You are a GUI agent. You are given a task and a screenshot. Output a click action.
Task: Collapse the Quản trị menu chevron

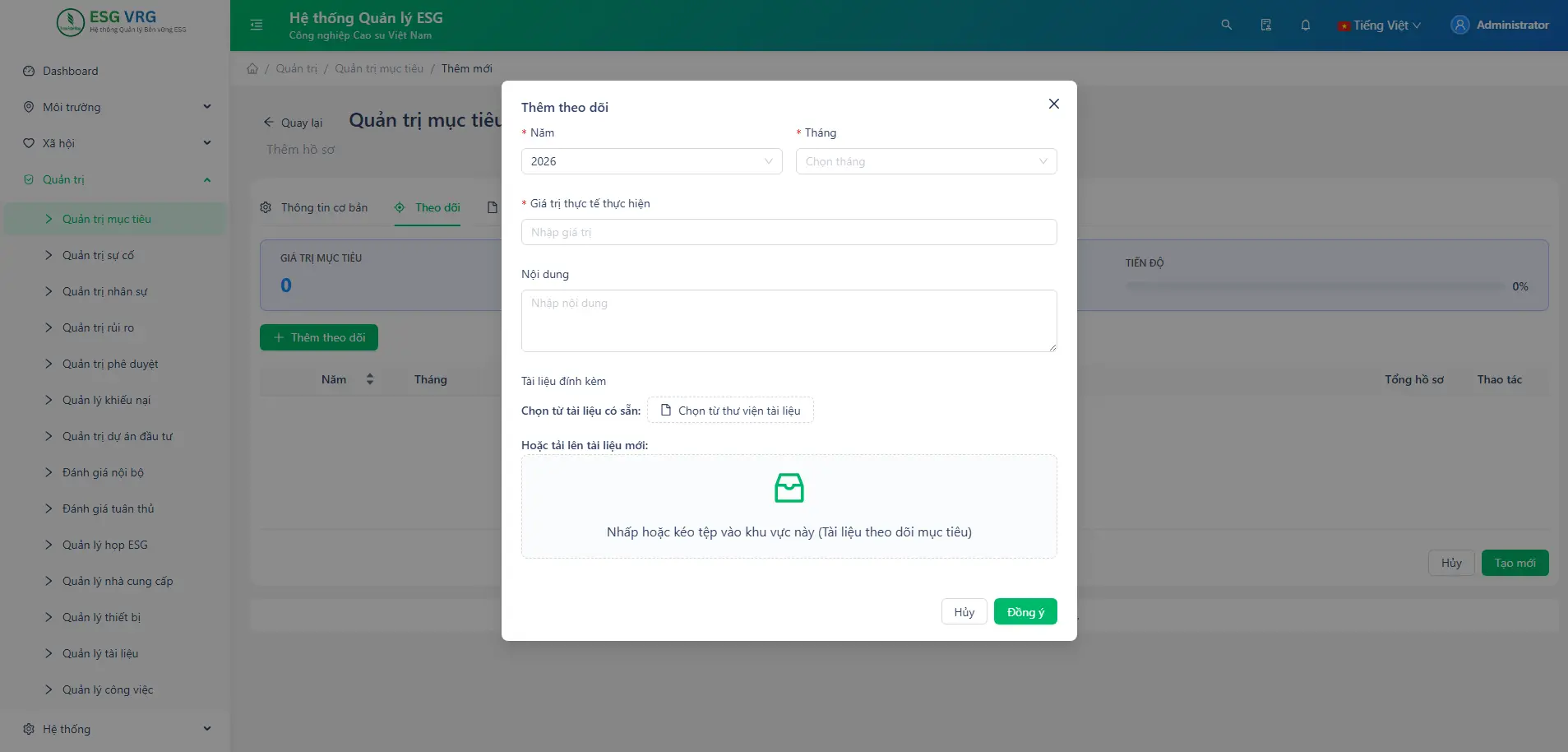click(207, 179)
